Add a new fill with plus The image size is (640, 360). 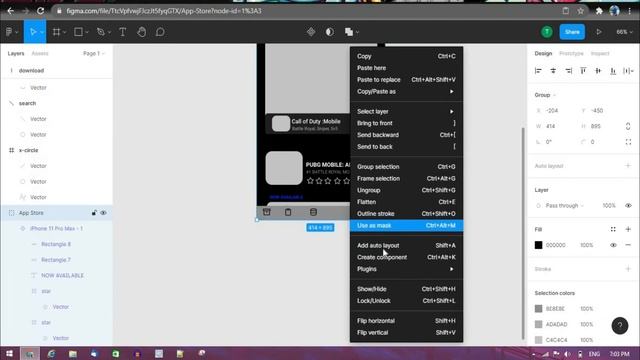point(628,229)
